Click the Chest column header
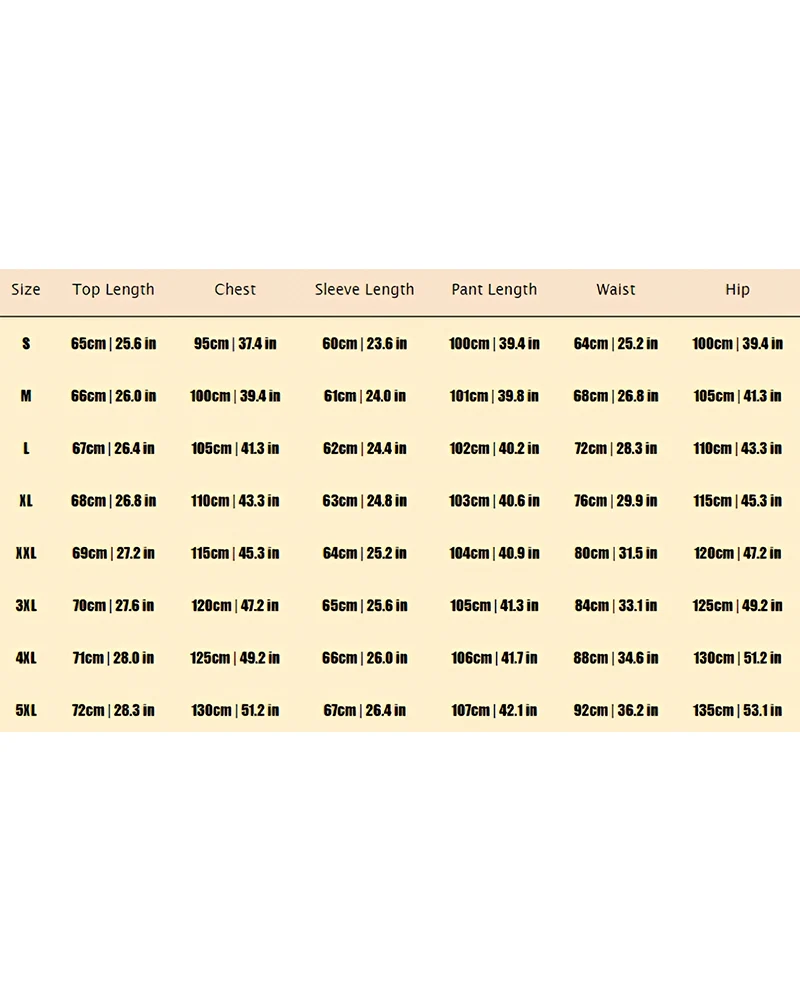The height and width of the screenshot is (1000, 800). click(x=235, y=290)
